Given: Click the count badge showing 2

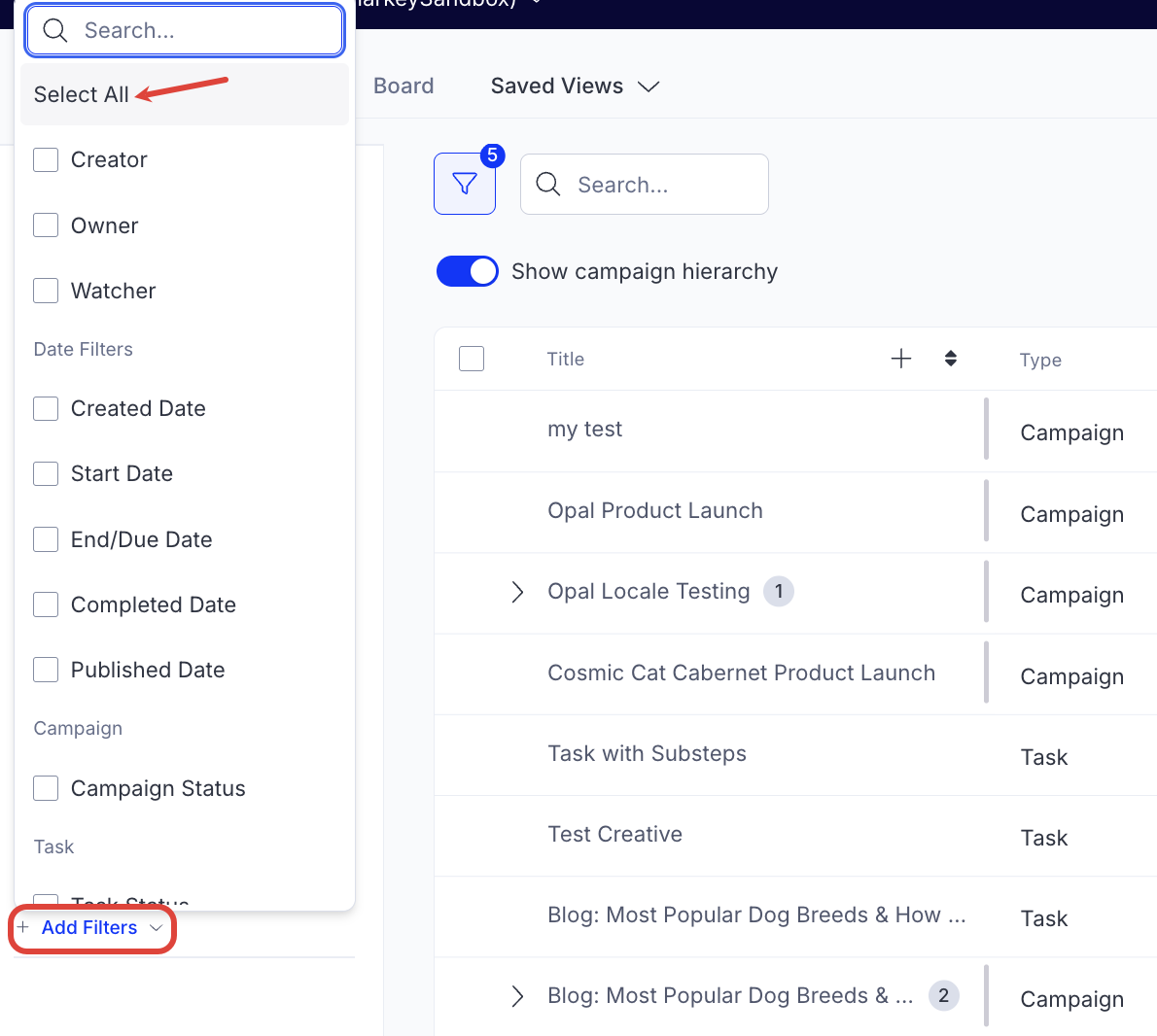Looking at the screenshot, I should (x=943, y=995).
